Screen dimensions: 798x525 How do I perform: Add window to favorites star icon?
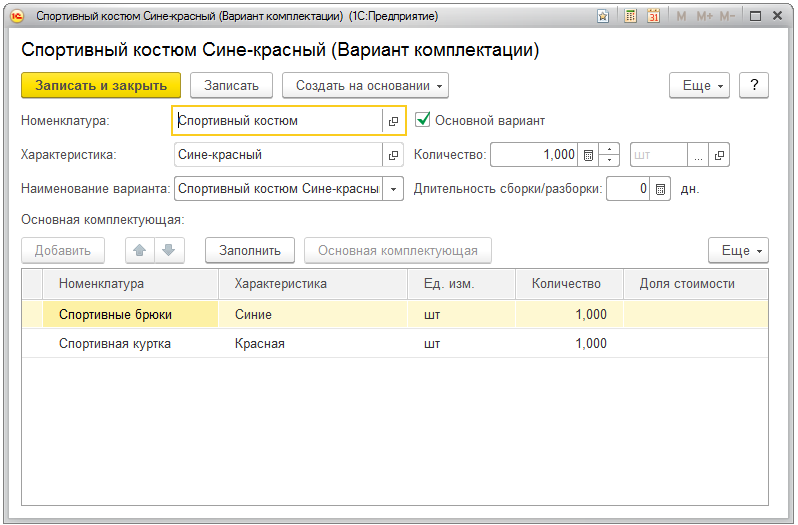tap(603, 16)
